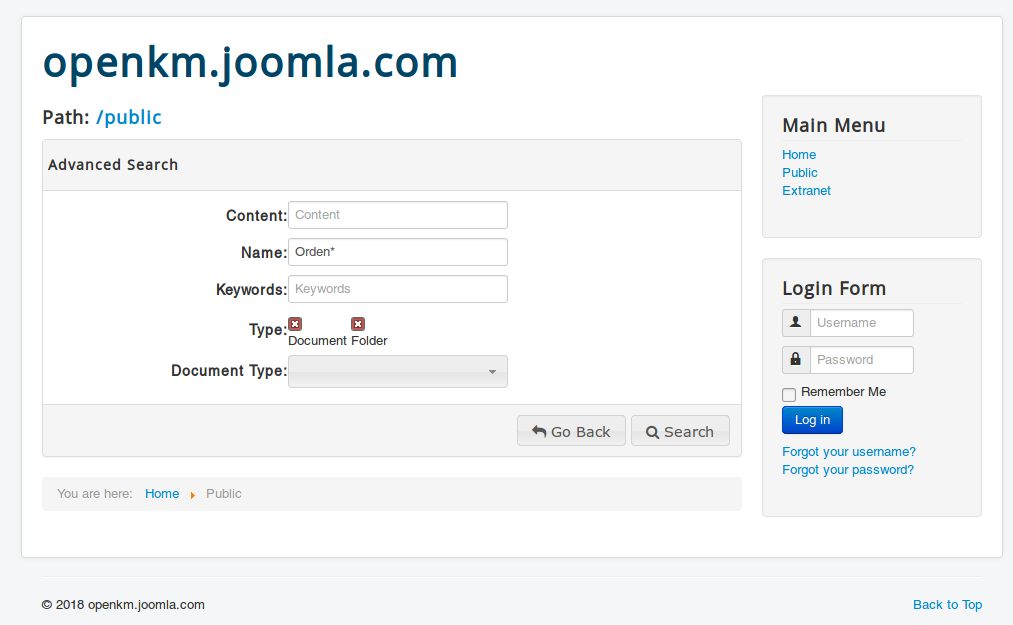Focus the Content search field
This screenshot has width=1013, height=625.
tap(398, 215)
